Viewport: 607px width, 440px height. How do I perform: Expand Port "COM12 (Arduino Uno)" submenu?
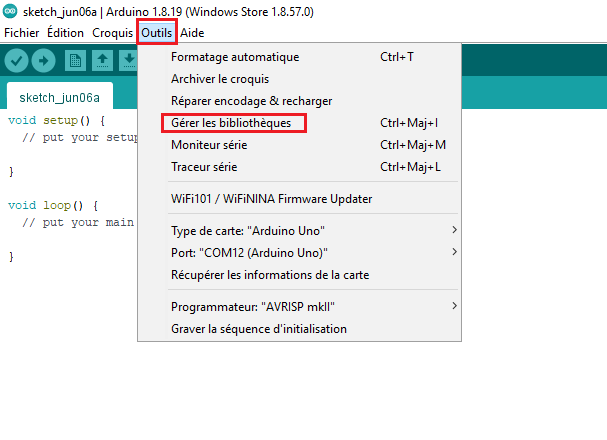(x=299, y=253)
